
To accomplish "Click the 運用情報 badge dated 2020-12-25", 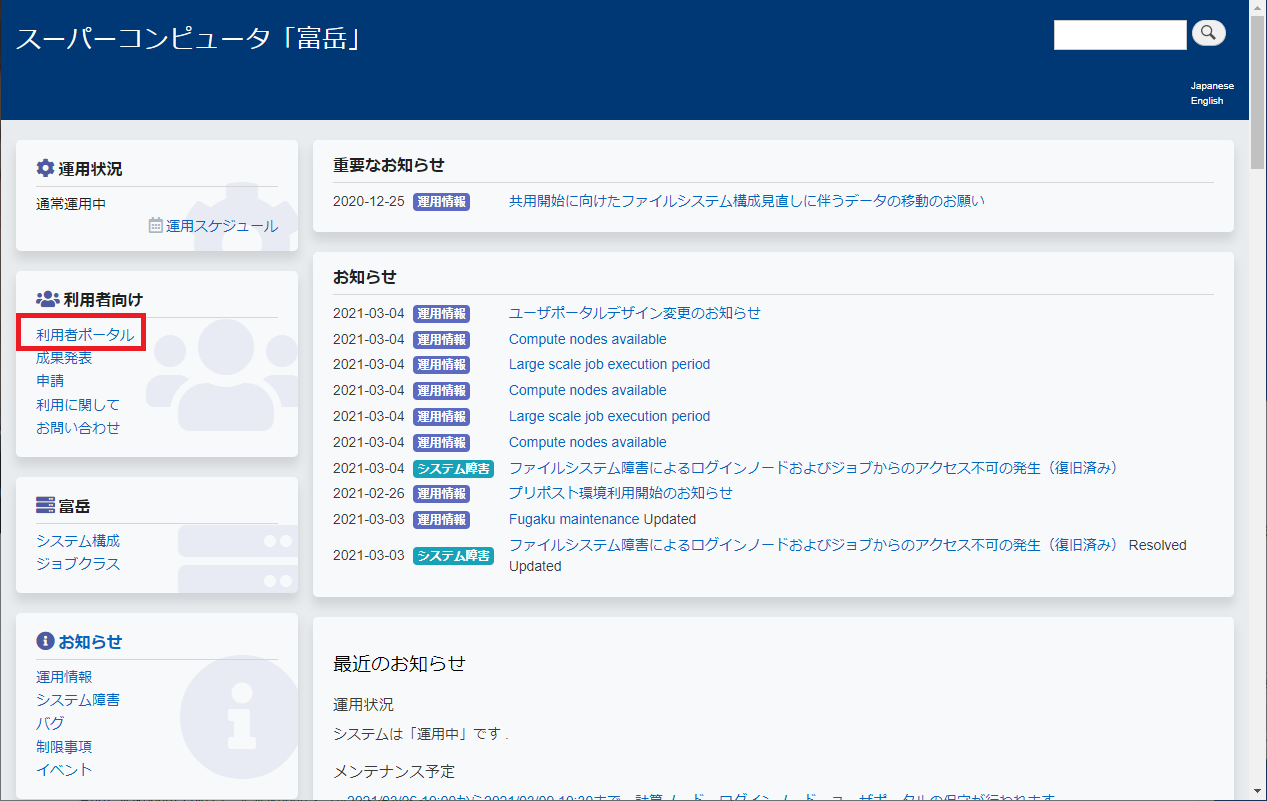I will click(441, 201).
